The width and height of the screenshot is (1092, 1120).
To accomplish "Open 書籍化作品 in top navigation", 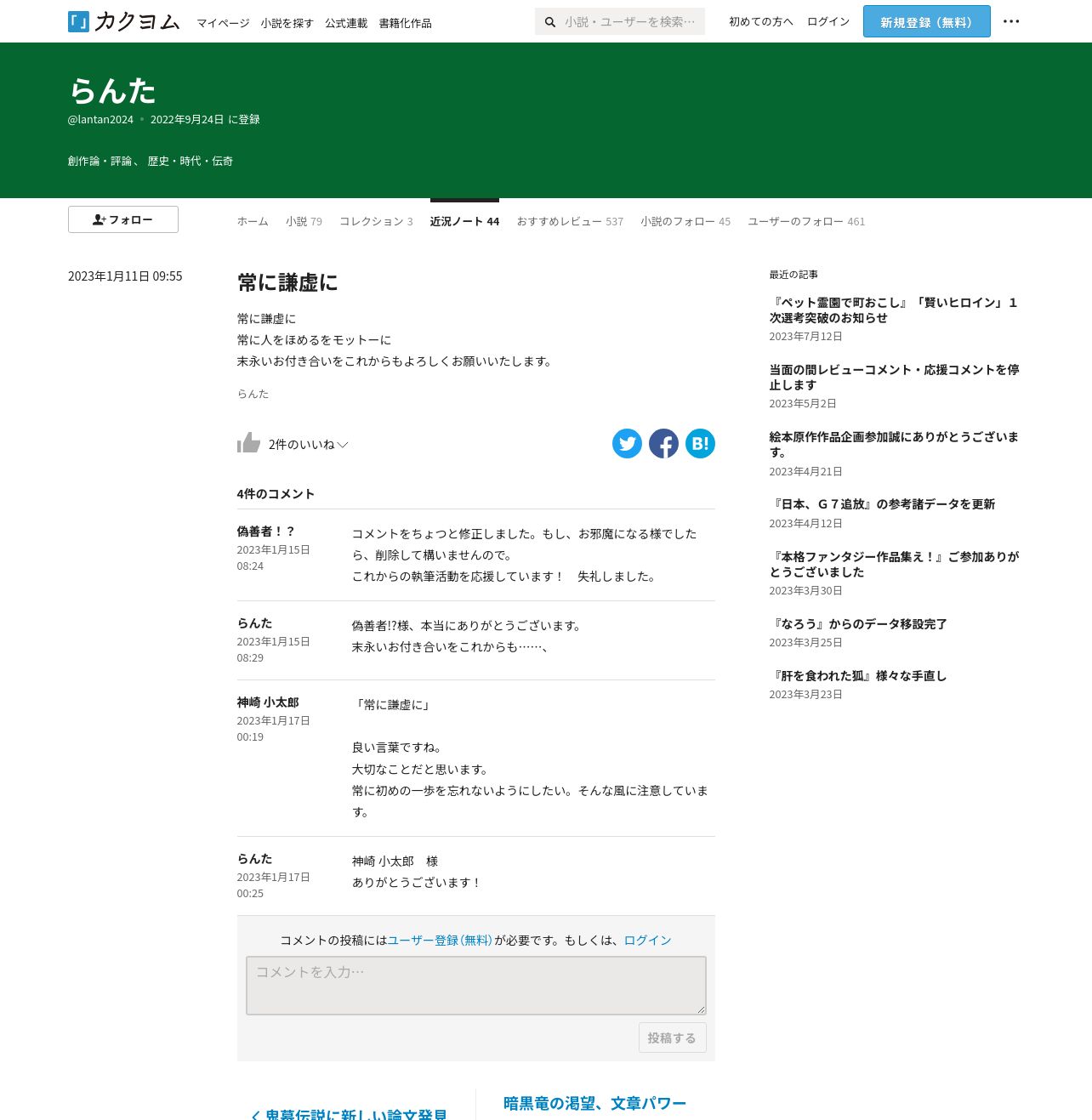I will [405, 23].
